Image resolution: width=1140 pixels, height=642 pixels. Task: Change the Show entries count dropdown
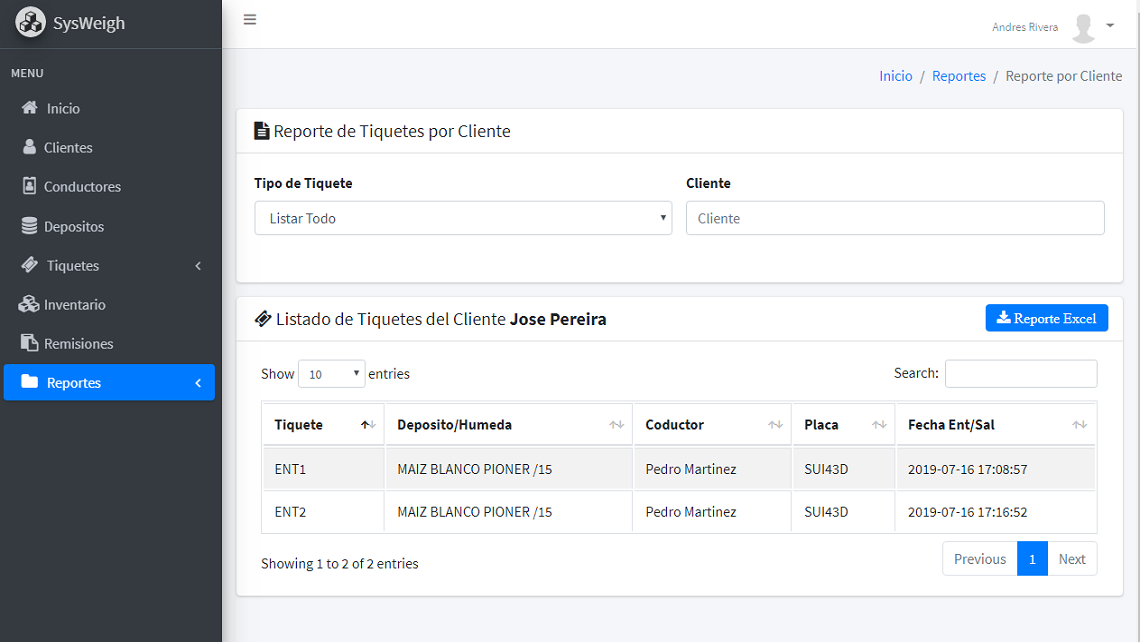[x=331, y=374]
